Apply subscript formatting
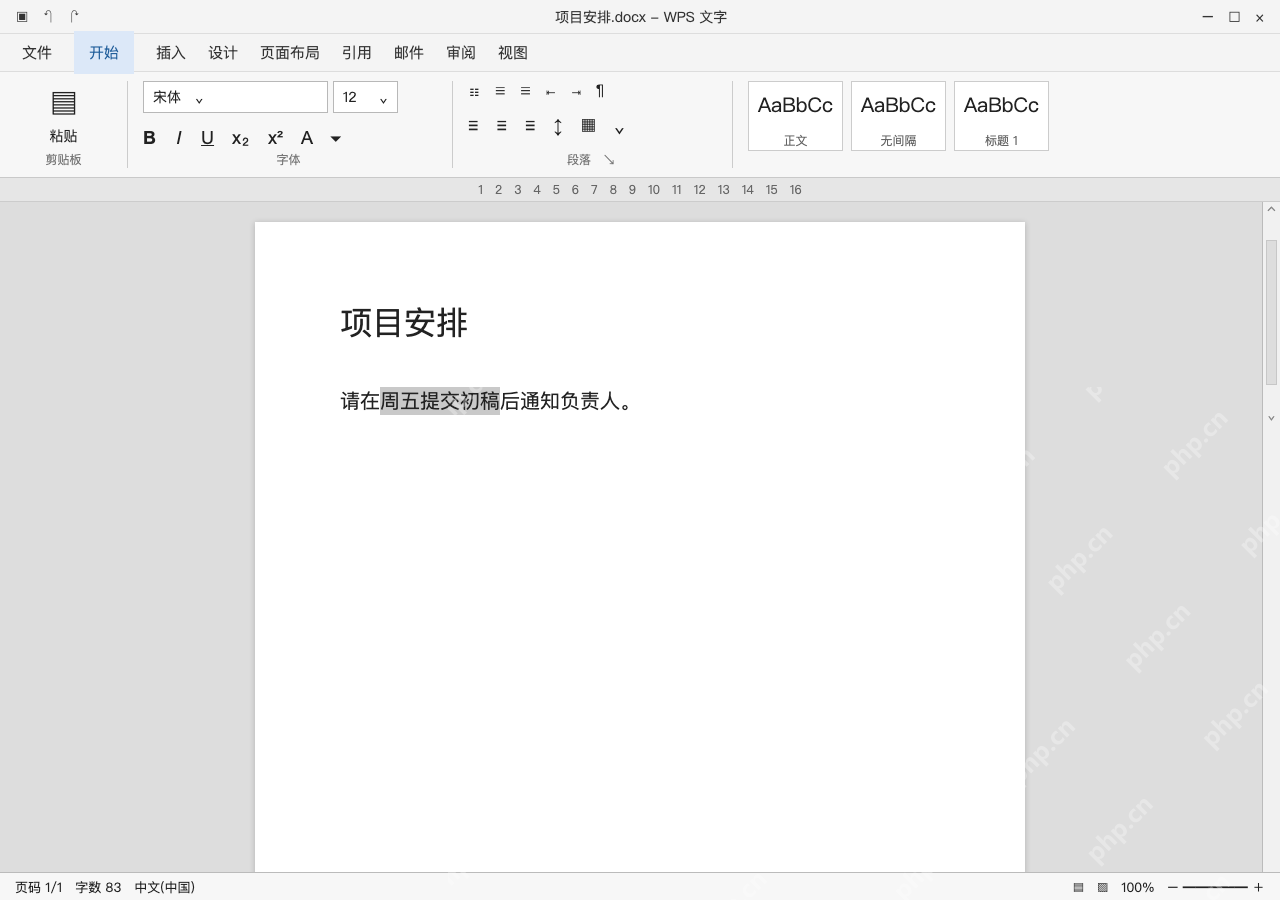1280x900 pixels. pyautogui.click(x=240, y=139)
